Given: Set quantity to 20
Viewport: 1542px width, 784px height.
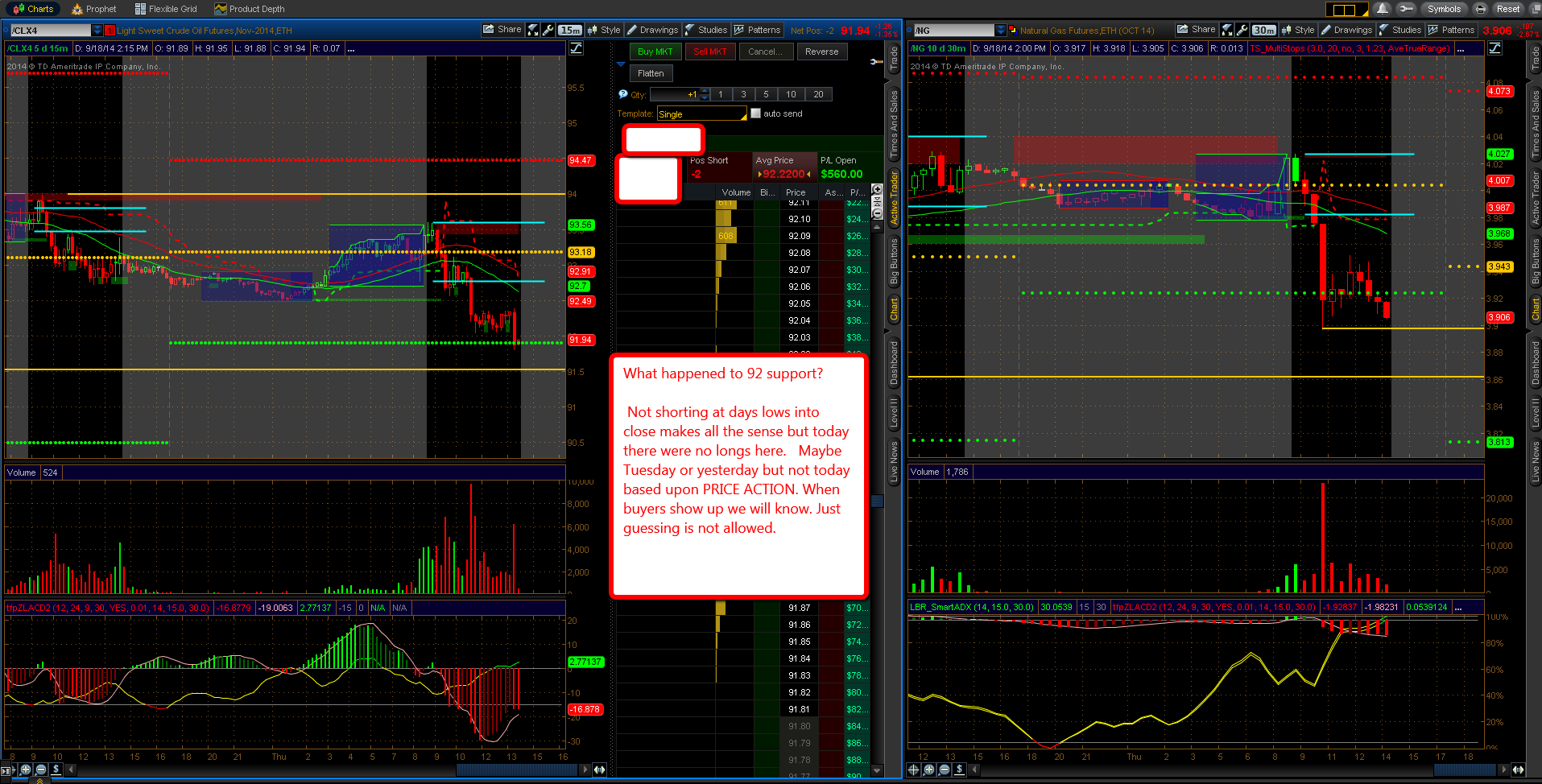Looking at the screenshot, I should pos(818,94).
